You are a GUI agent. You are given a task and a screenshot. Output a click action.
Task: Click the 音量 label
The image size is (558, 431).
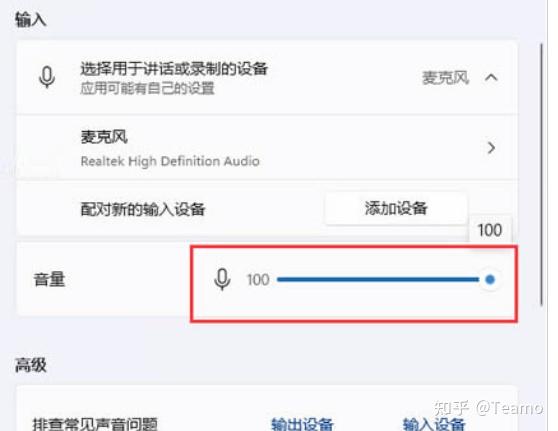[49, 279]
